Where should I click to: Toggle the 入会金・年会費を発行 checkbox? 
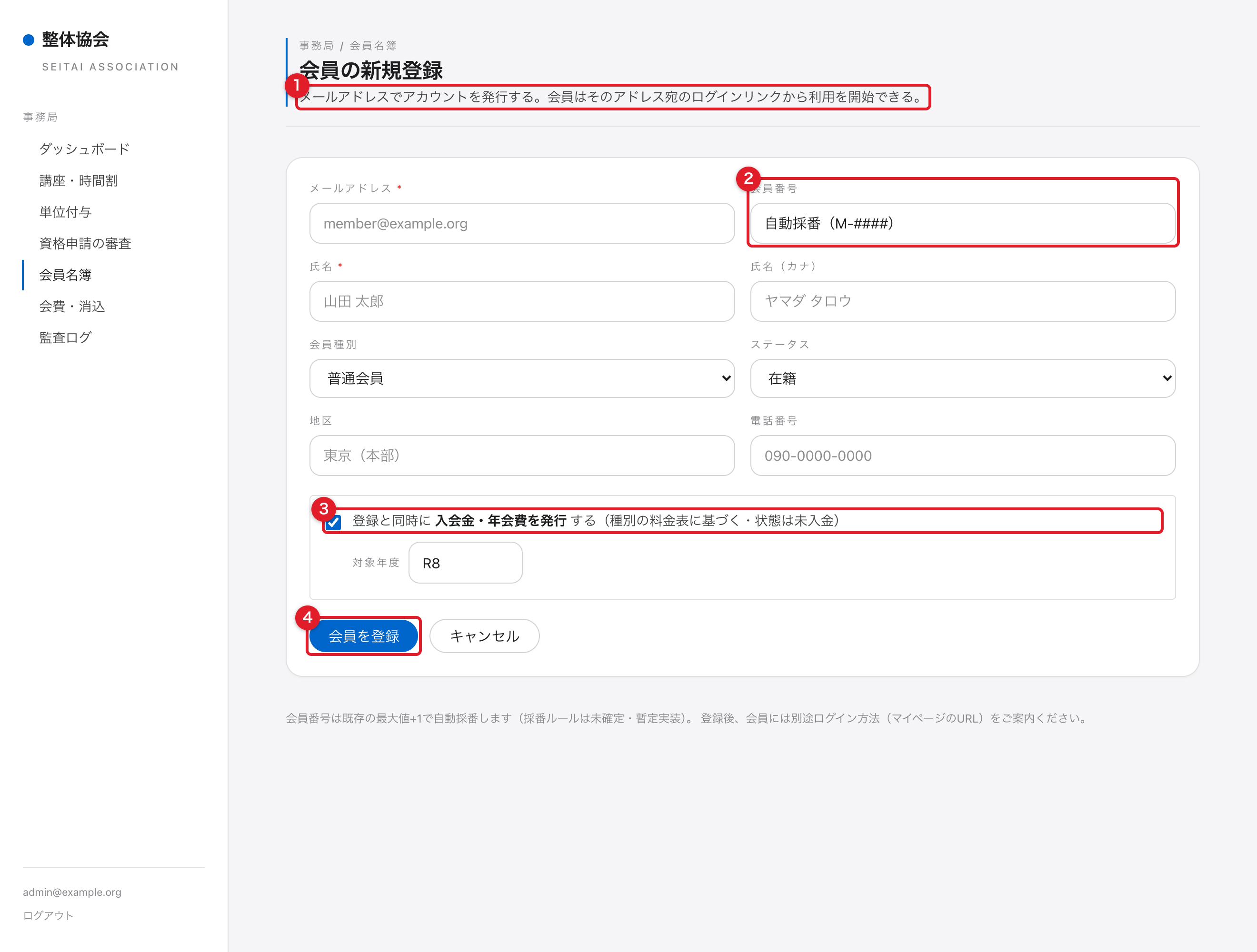click(x=334, y=522)
